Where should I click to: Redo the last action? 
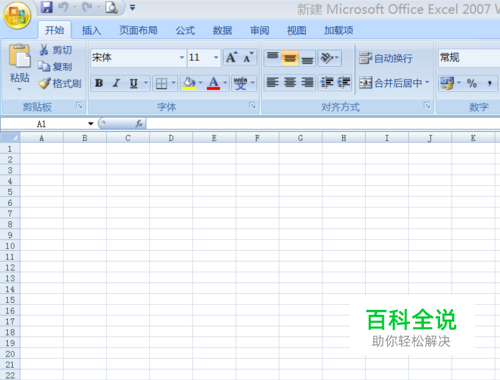(87, 7)
